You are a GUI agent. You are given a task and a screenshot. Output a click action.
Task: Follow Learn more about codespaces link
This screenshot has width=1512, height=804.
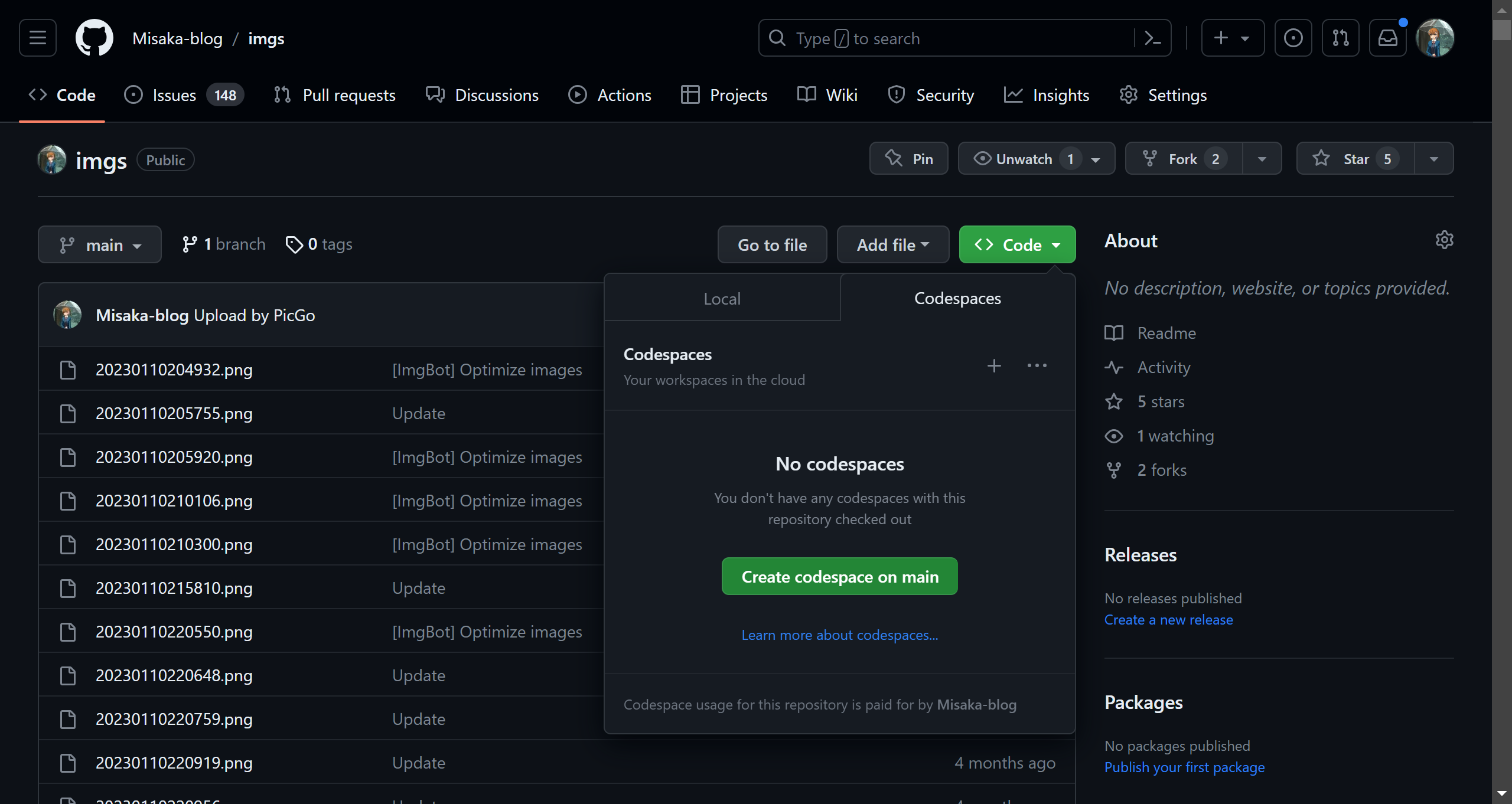pos(839,635)
